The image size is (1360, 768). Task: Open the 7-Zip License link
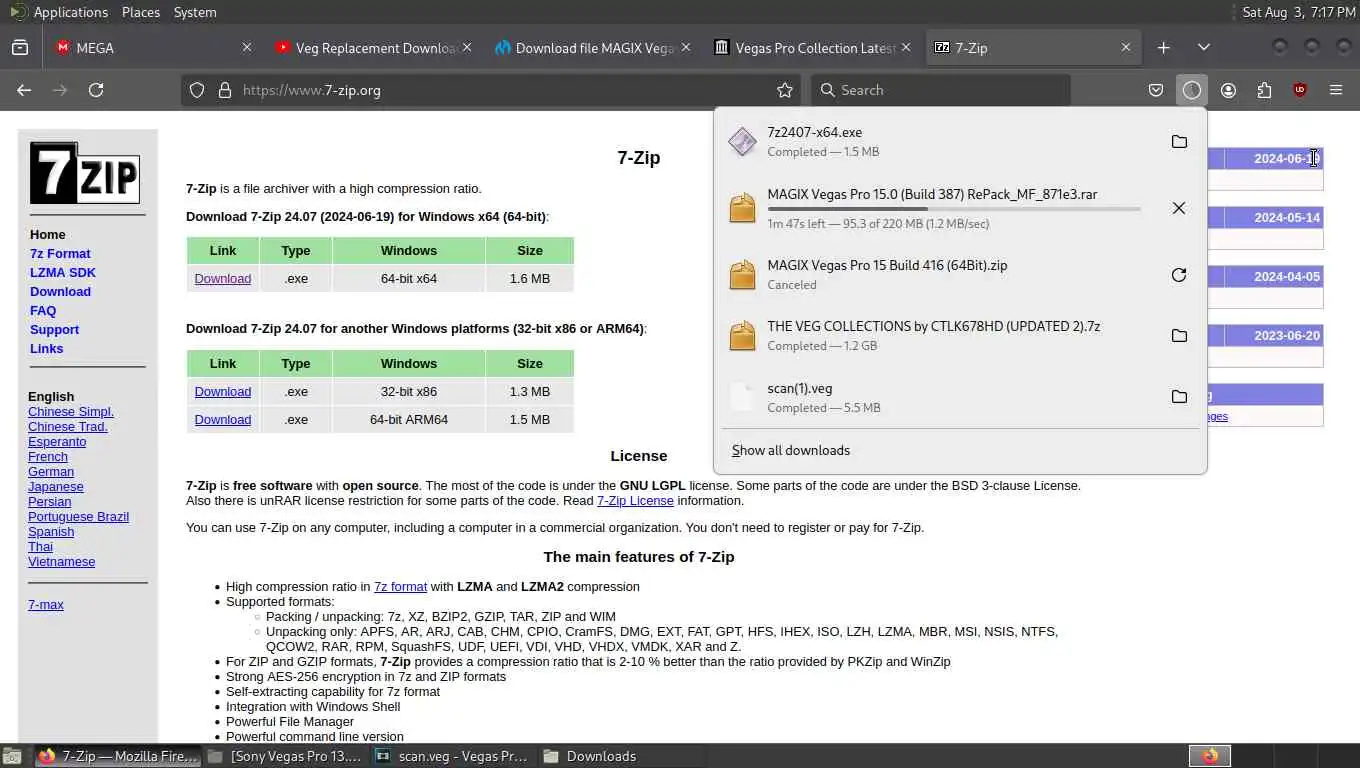tap(635, 500)
